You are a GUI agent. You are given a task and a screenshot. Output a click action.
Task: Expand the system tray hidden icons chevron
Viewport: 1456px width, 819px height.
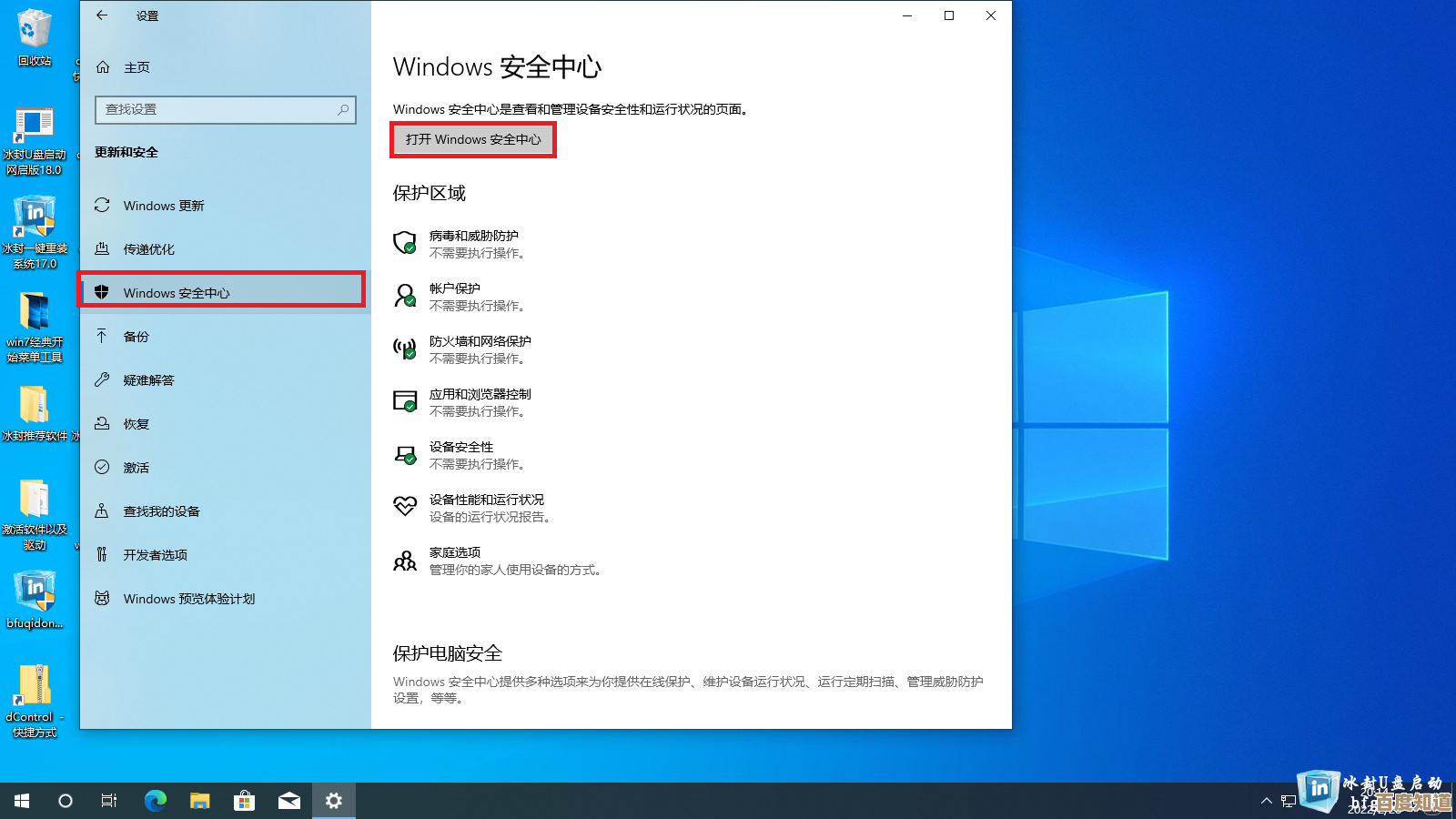(x=1266, y=801)
